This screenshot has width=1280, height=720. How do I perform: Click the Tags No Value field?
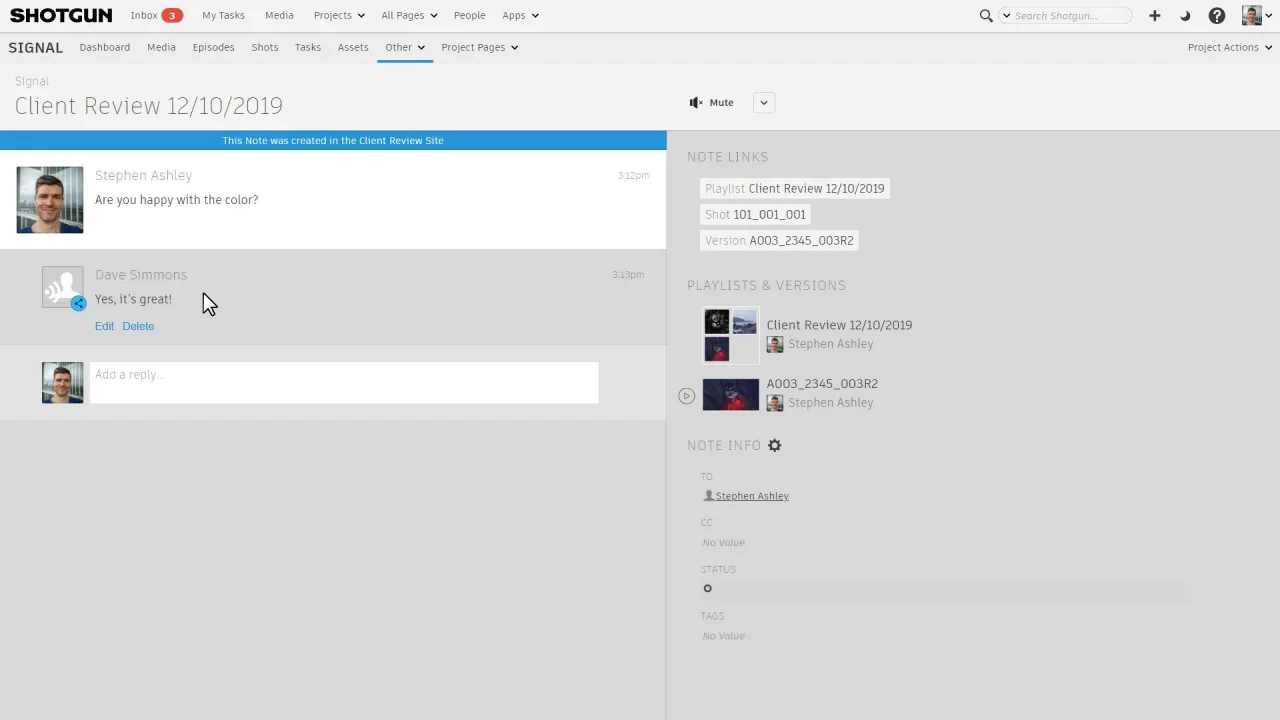point(724,636)
